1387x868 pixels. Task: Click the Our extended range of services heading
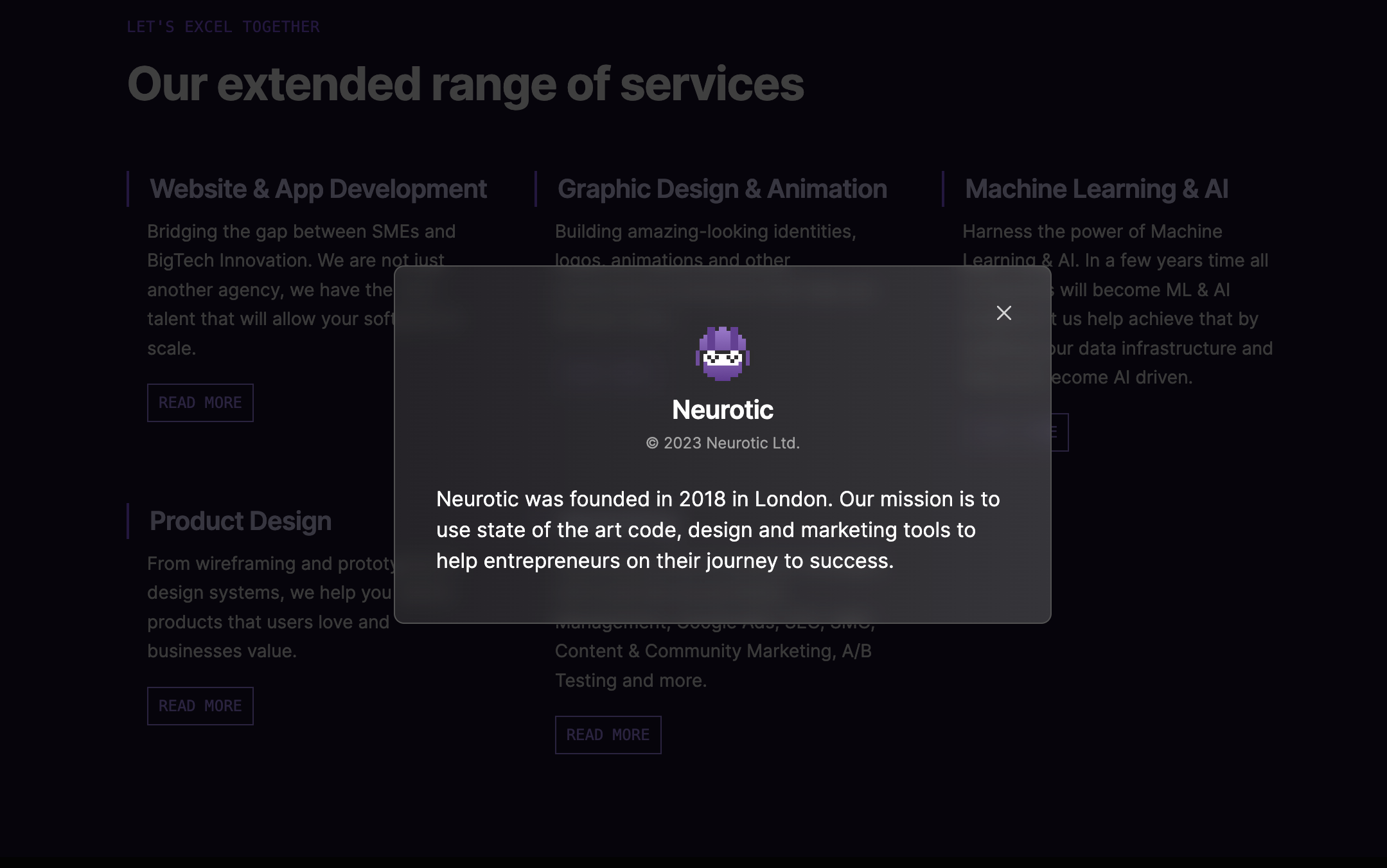tap(465, 84)
